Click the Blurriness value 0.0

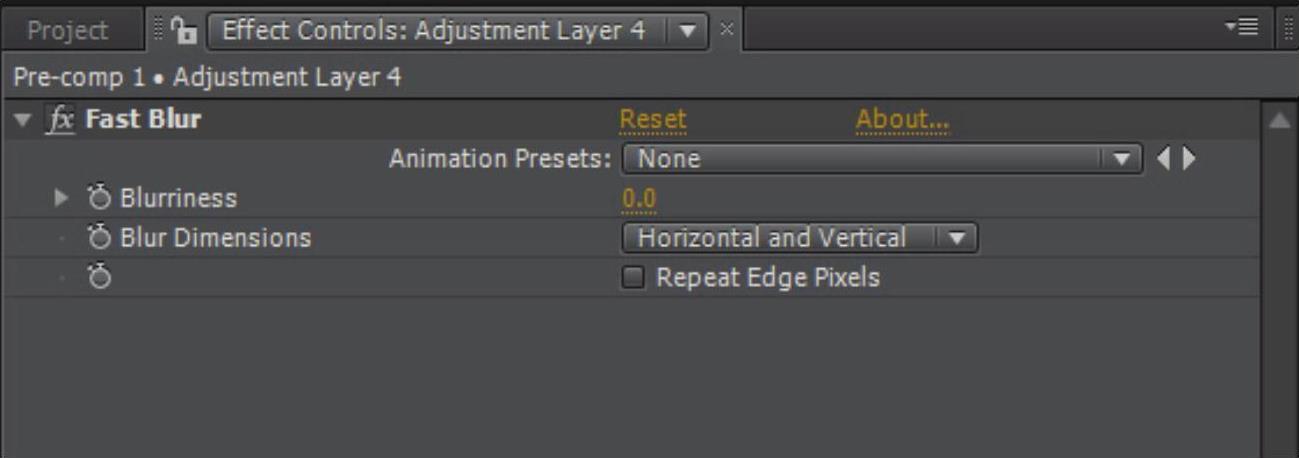tap(639, 198)
